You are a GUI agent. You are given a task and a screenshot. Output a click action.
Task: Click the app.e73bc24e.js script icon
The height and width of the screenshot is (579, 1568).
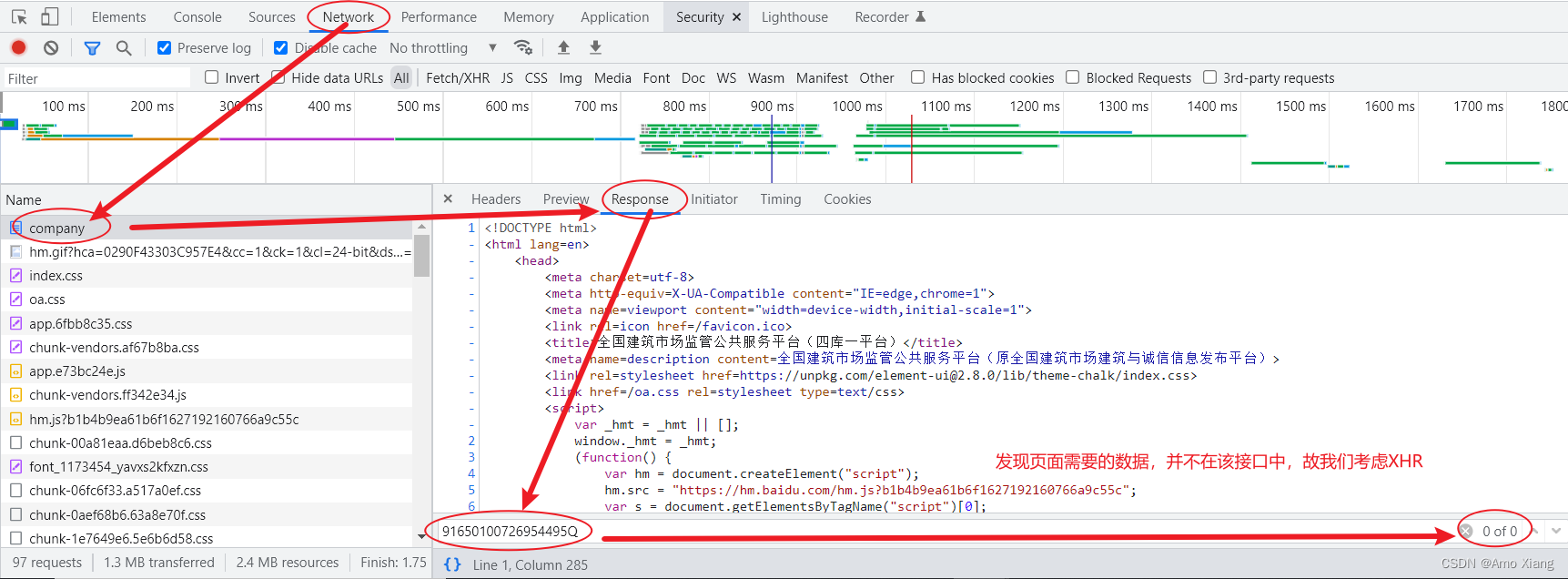click(x=15, y=371)
